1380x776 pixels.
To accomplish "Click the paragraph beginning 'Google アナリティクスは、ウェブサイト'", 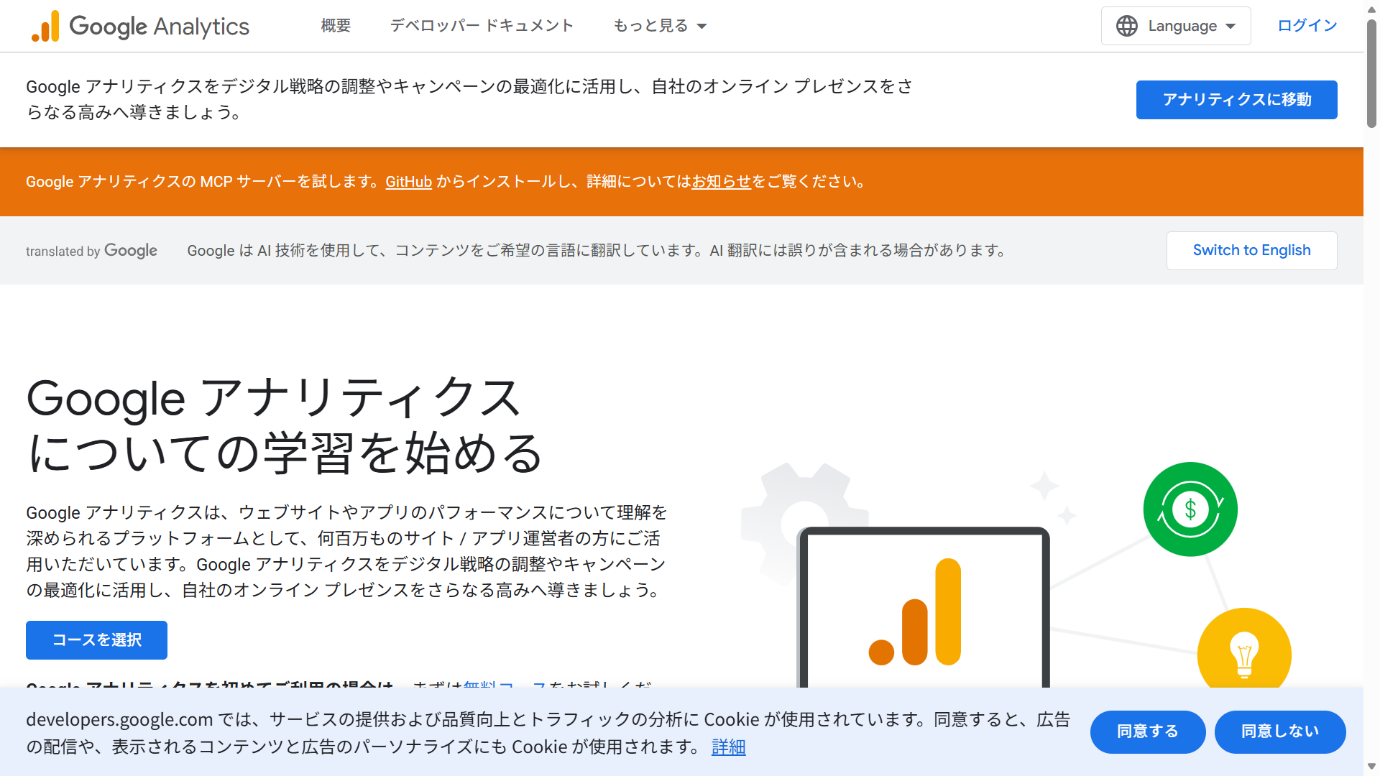I will coord(347,551).
